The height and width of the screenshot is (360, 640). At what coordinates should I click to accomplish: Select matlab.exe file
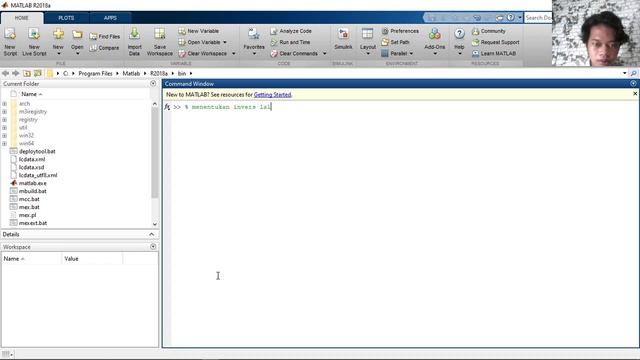(x=32, y=183)
